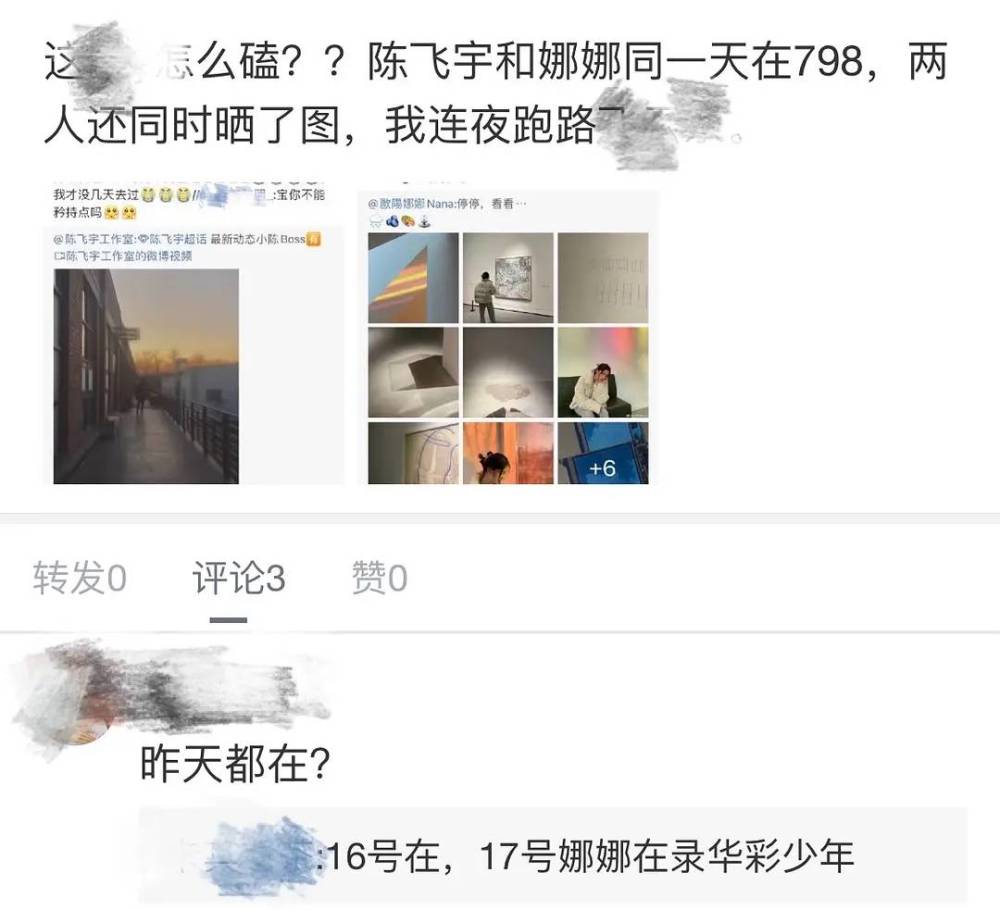The height and width of the screenshot is (910, 1000).
Task: Tap the blurred blue replier username
Action: [x=261, y=856]
